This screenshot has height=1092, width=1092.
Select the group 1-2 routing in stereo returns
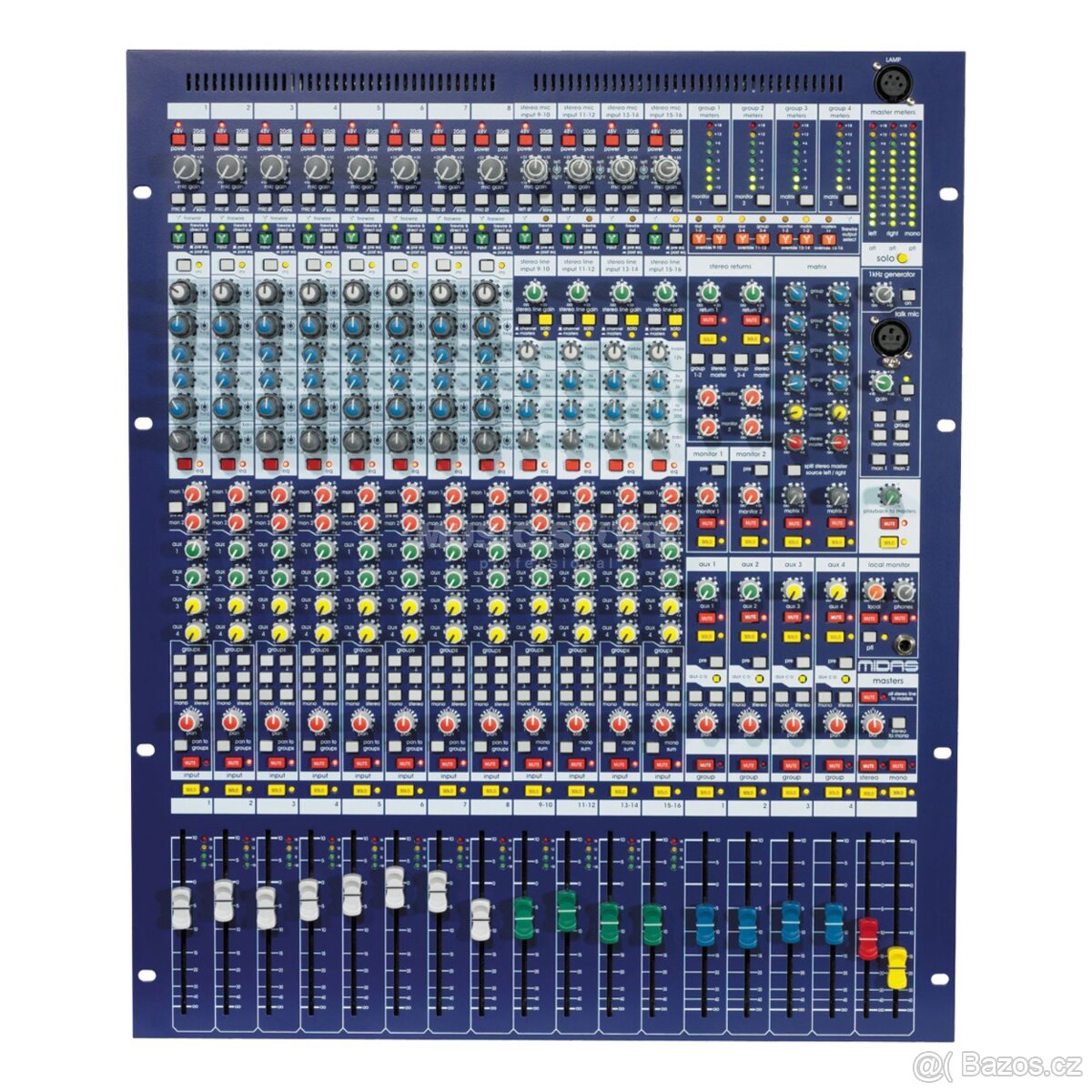coord(696,358)
